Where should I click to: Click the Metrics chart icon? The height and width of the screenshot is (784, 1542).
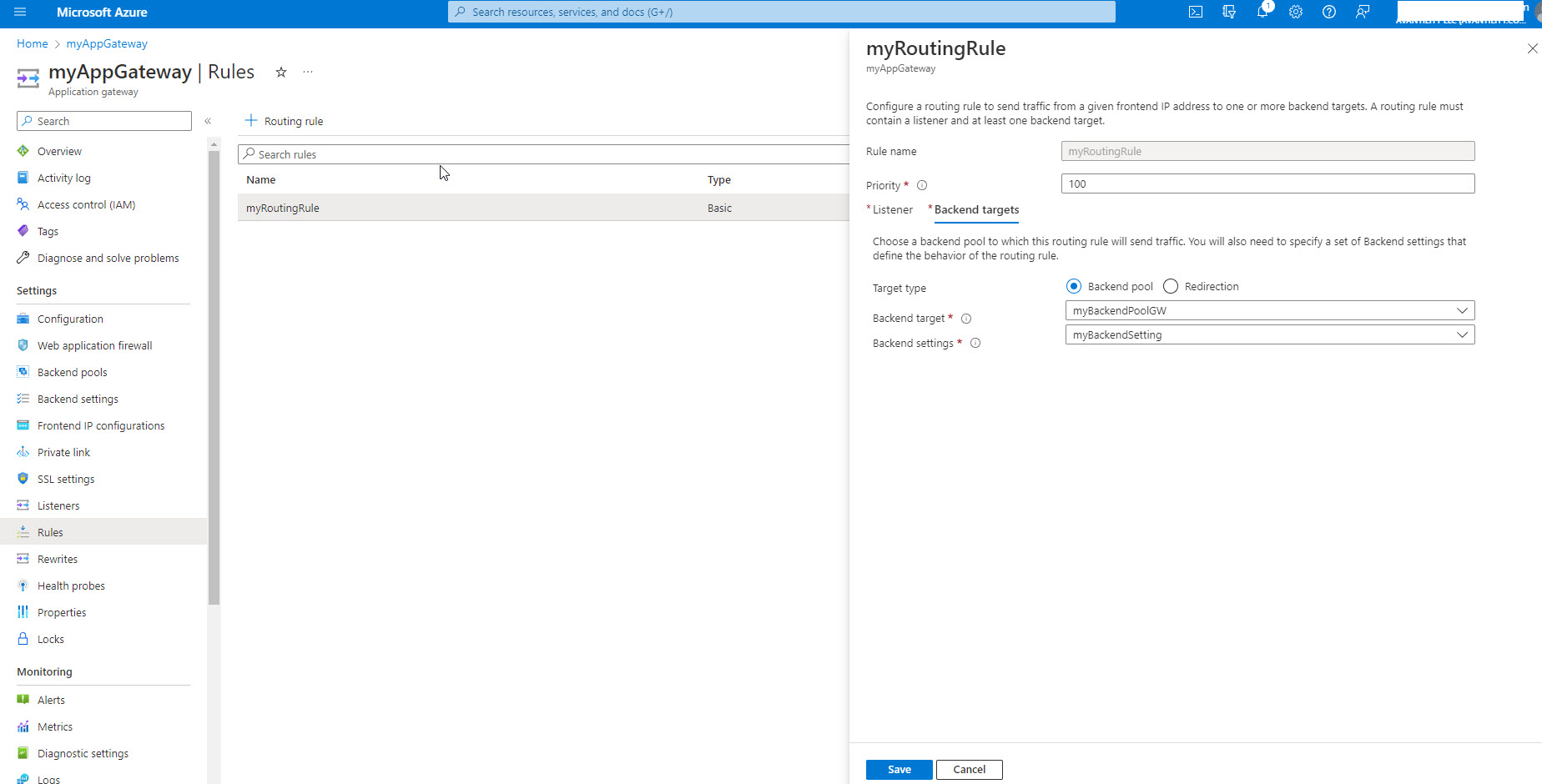[x=23, y=726]
